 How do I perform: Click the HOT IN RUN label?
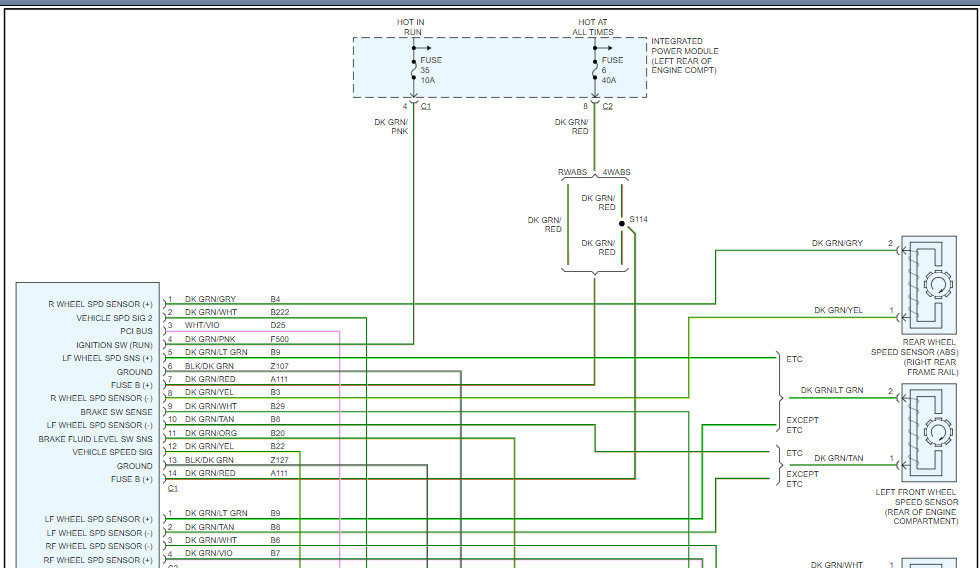click(x=412, y=27)
